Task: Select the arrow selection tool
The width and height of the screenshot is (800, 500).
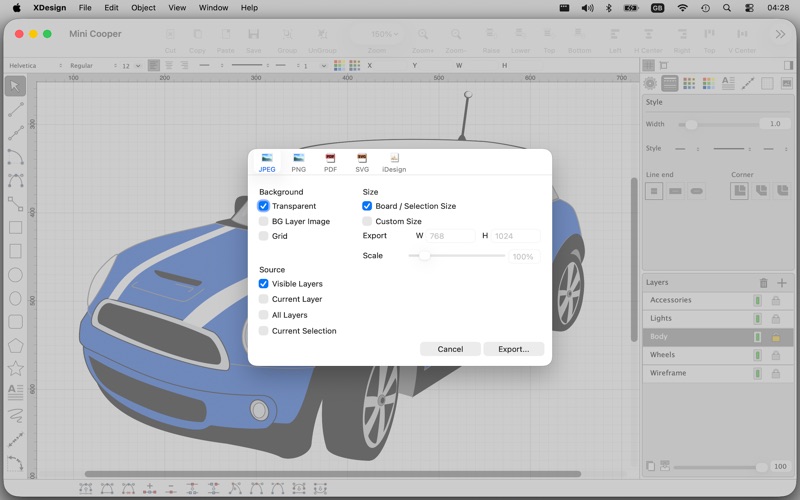Action: pyautogui.click(x=15, y=86)
